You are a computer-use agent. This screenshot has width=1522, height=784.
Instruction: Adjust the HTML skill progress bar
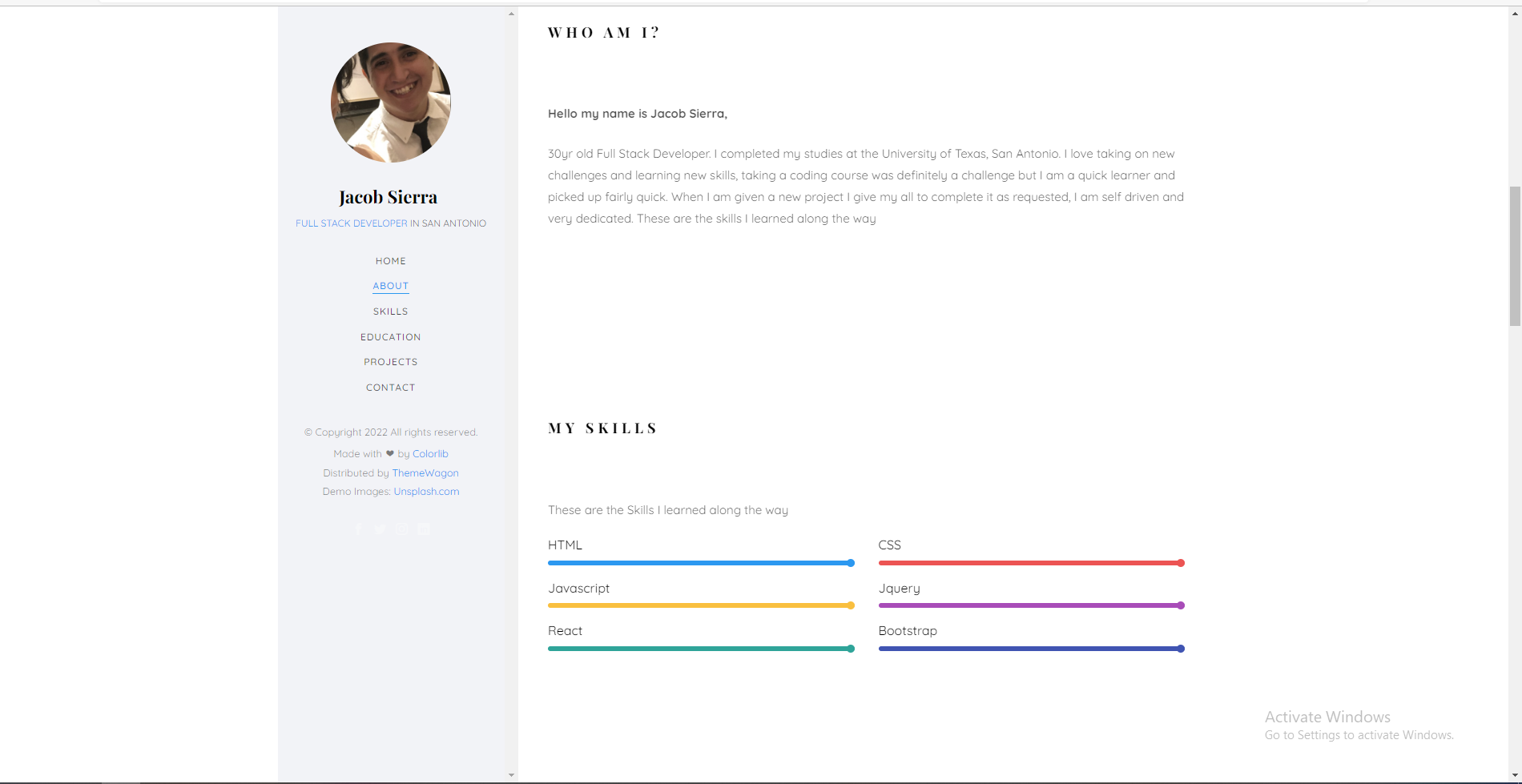point(701,563)
